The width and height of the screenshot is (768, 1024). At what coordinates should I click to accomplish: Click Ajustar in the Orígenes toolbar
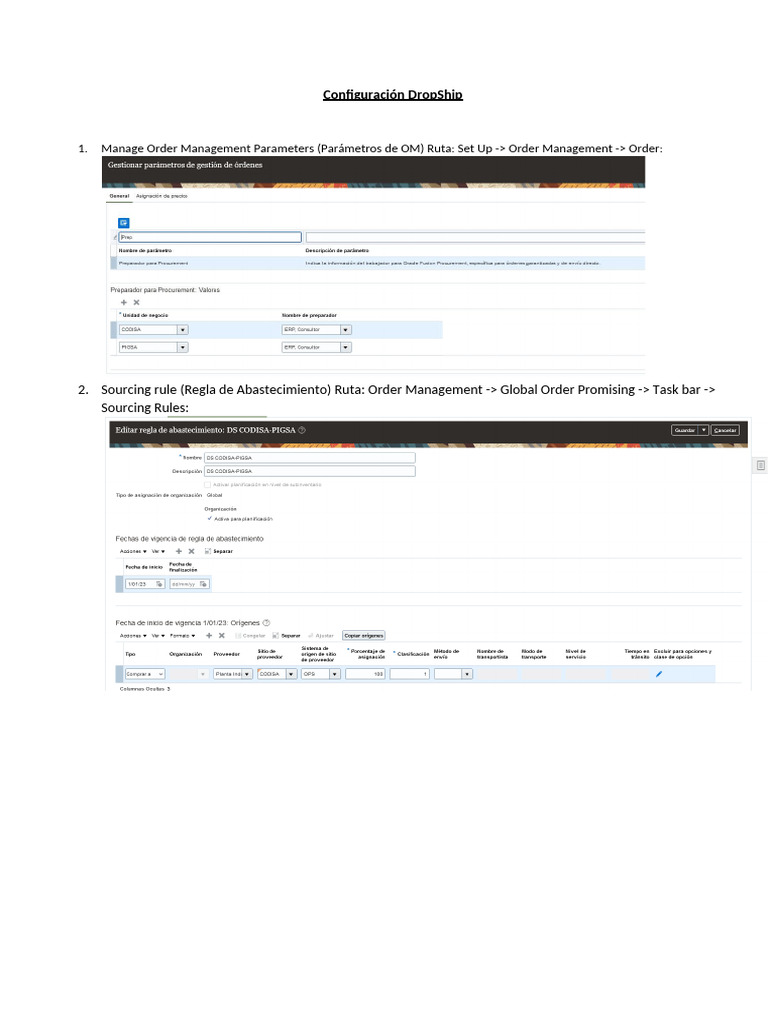321,635
